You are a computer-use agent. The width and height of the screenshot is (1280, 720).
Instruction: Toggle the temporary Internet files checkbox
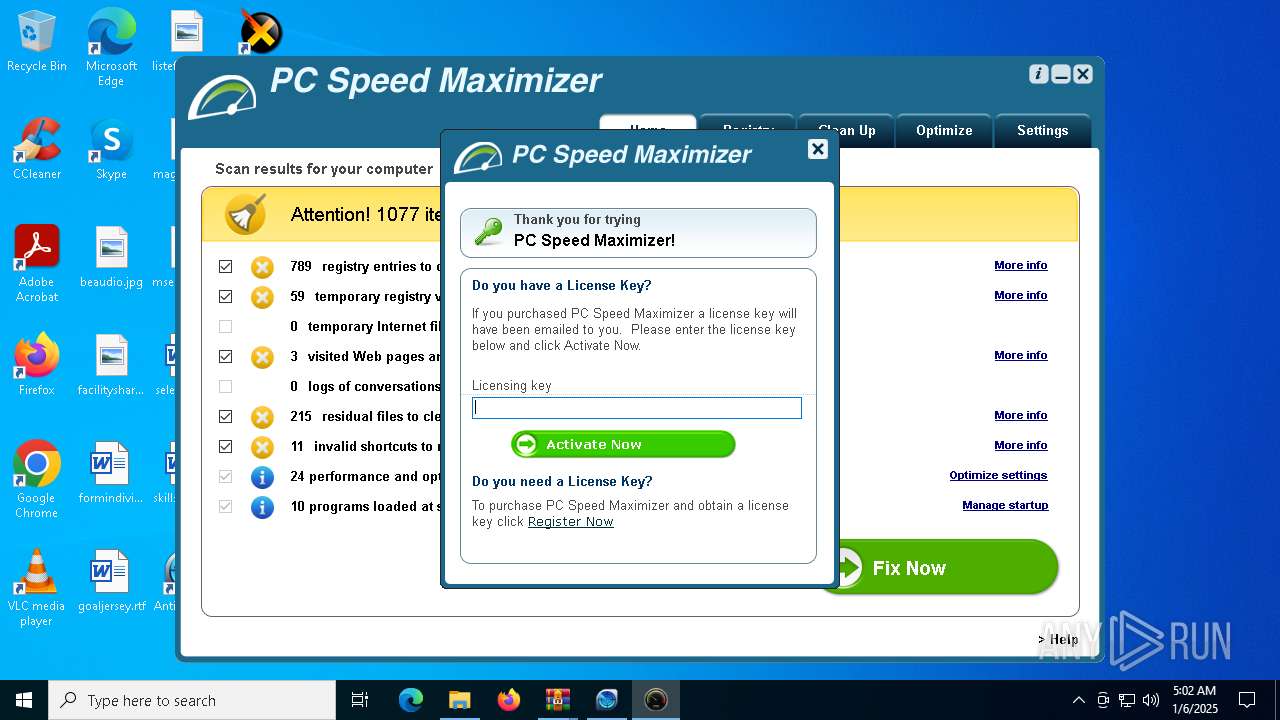225,327
